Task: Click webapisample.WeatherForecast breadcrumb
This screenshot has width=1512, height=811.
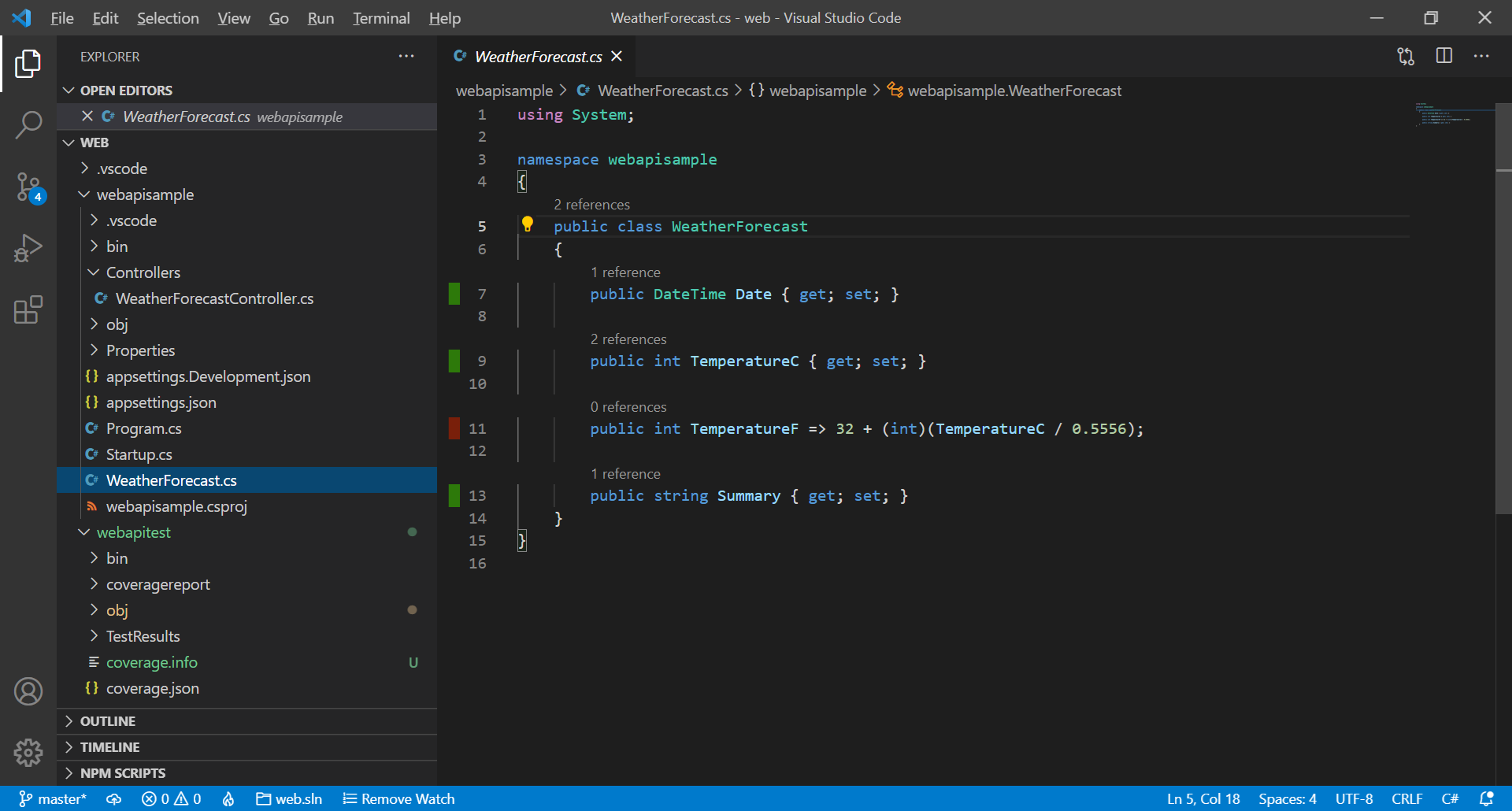Action: pyautogui.click(x=1004, y=91)
